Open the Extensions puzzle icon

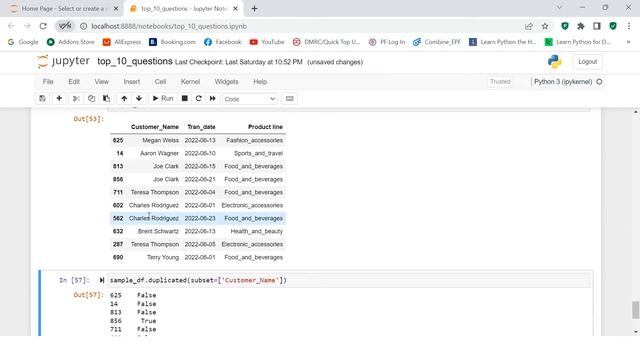pos(581,26)
